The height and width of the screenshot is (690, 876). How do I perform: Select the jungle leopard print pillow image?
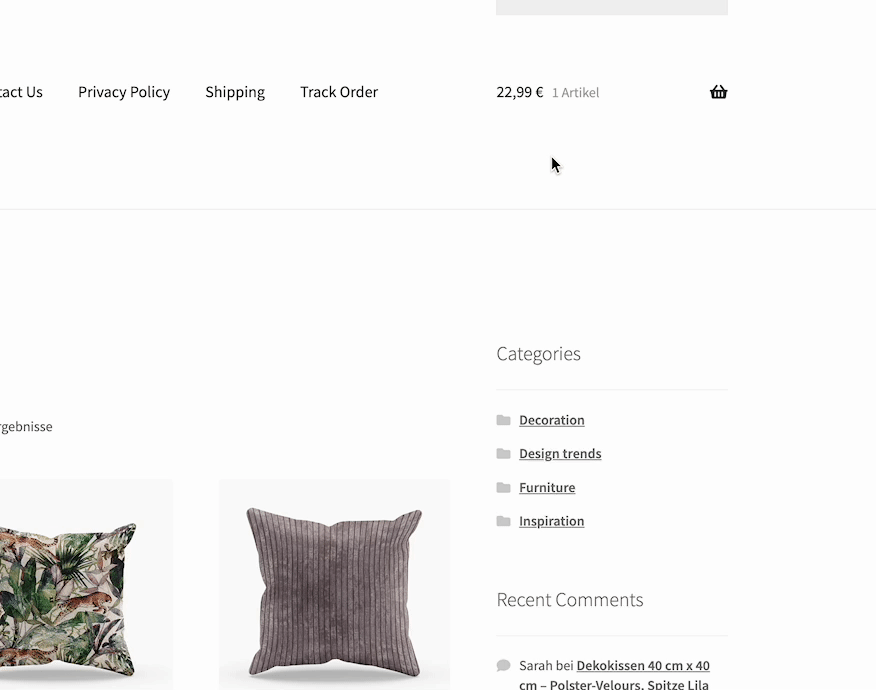[86, 584]
